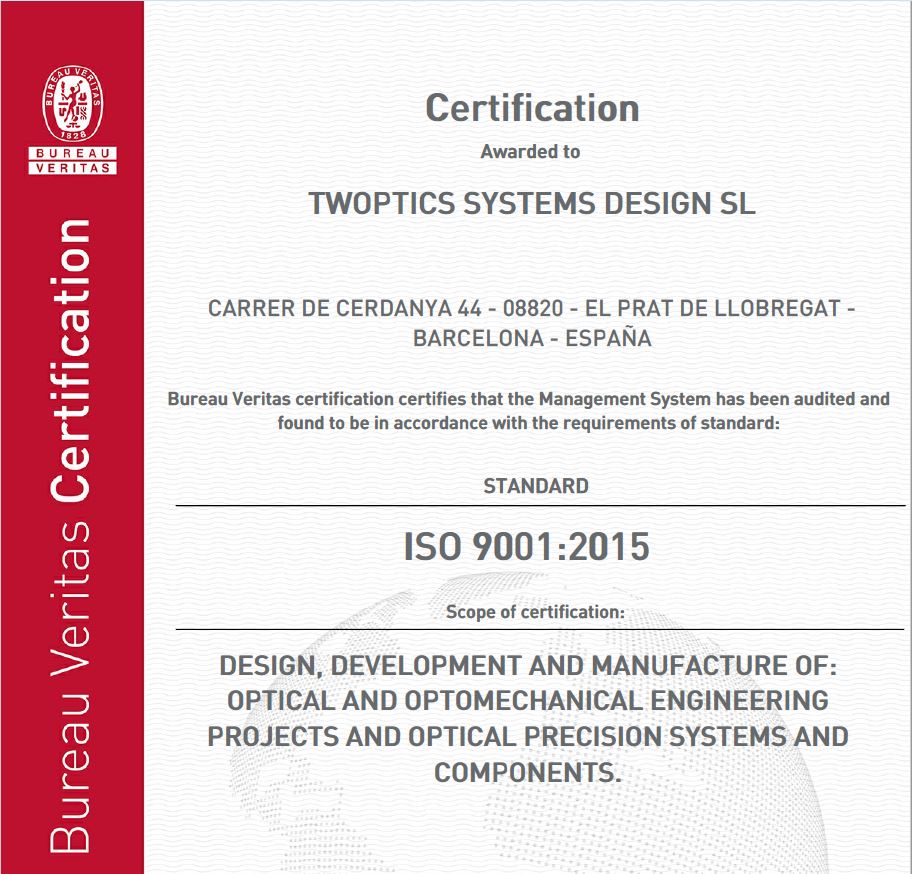912x874 pixels.
Task: Click the 'Awarded to' text
Action: point(530,152)
